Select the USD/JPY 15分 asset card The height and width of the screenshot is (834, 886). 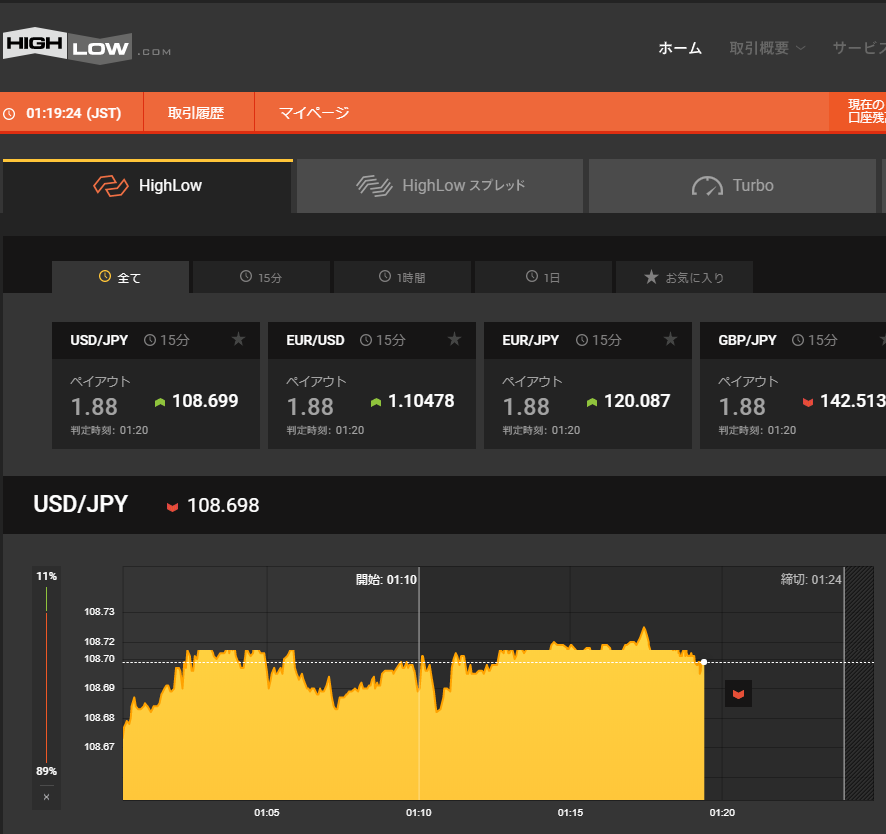coord(156,385)
